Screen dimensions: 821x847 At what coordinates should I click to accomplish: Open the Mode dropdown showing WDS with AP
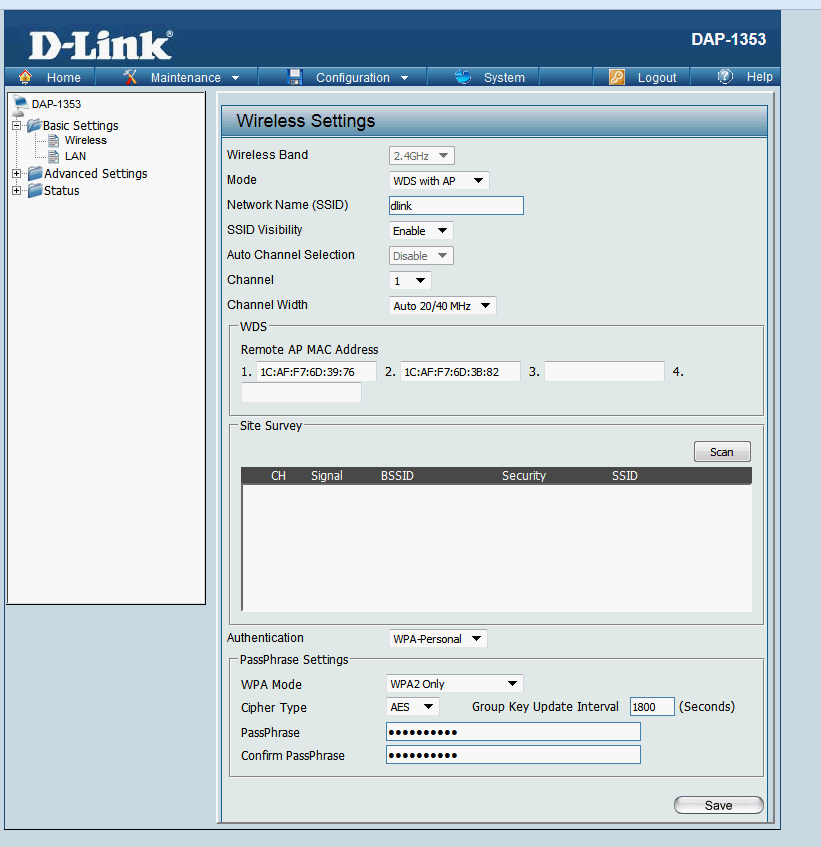point(439,180)
